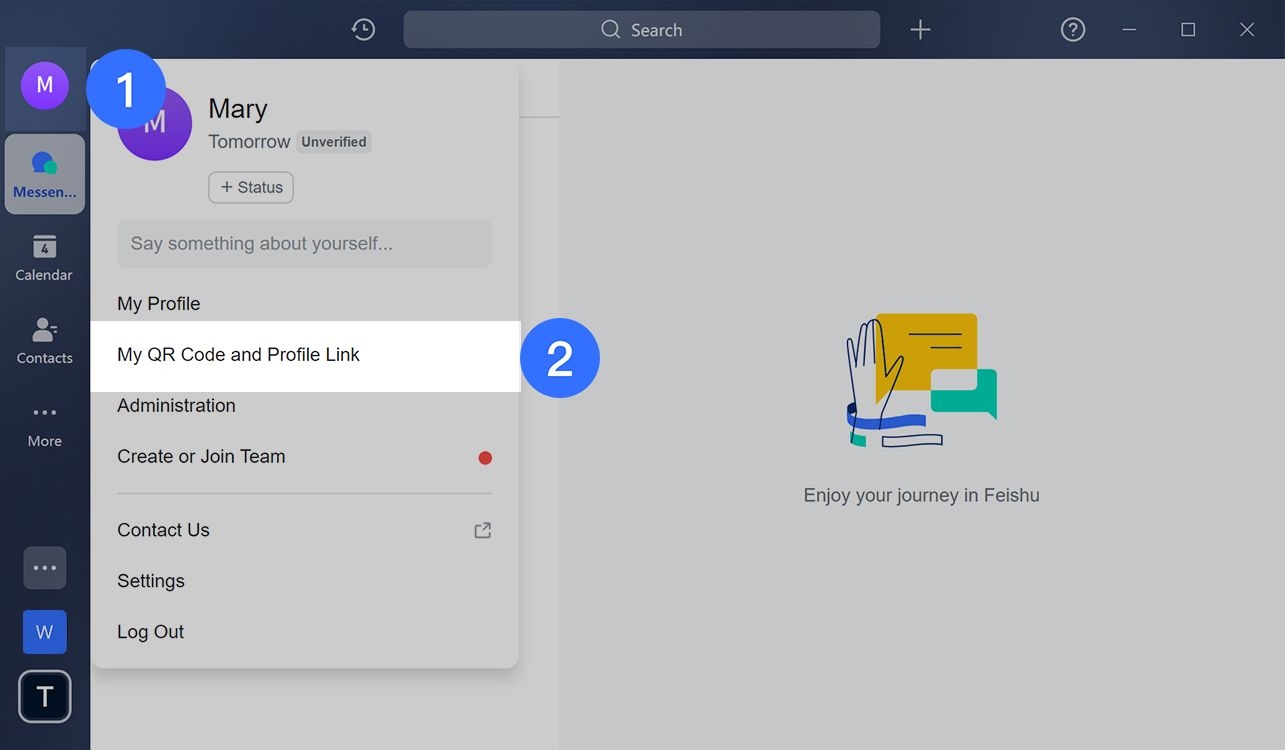Click the Search bar
1285x750 pixels.
coord(641,30)
